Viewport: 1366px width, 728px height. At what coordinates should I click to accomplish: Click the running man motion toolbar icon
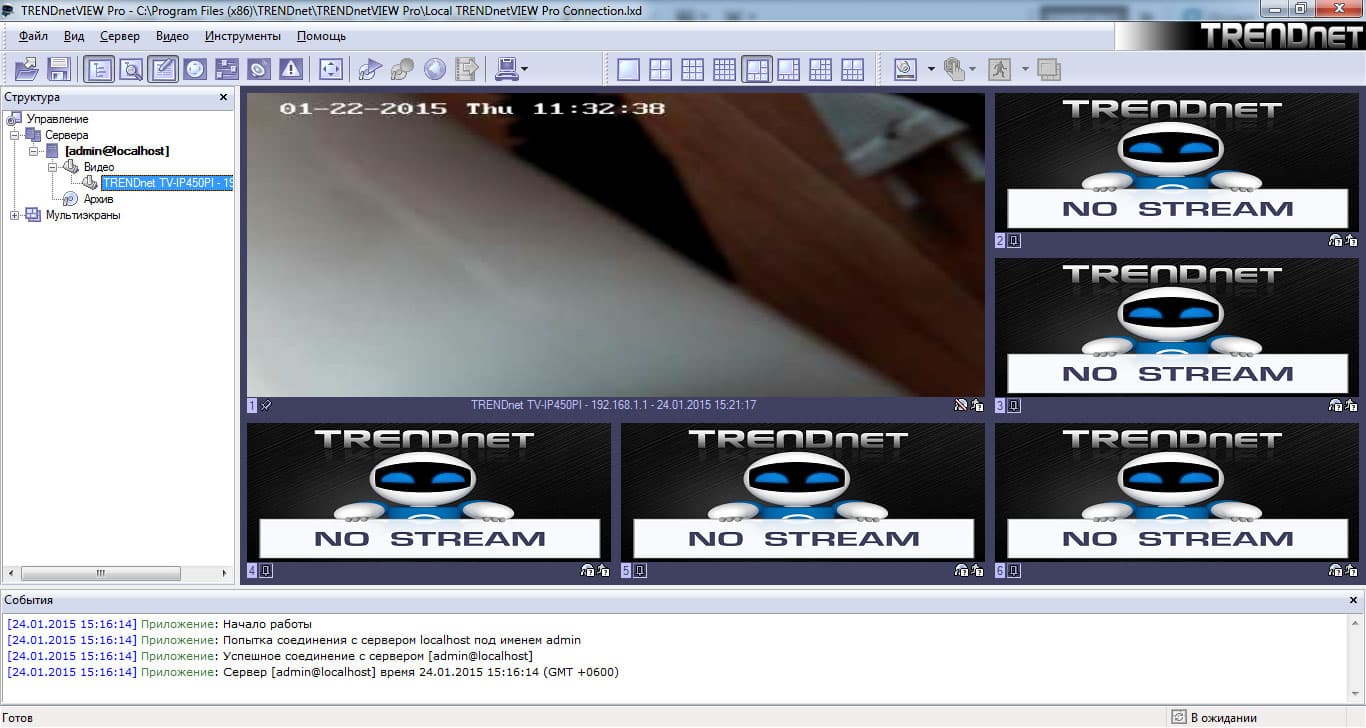tap(999, 69)
